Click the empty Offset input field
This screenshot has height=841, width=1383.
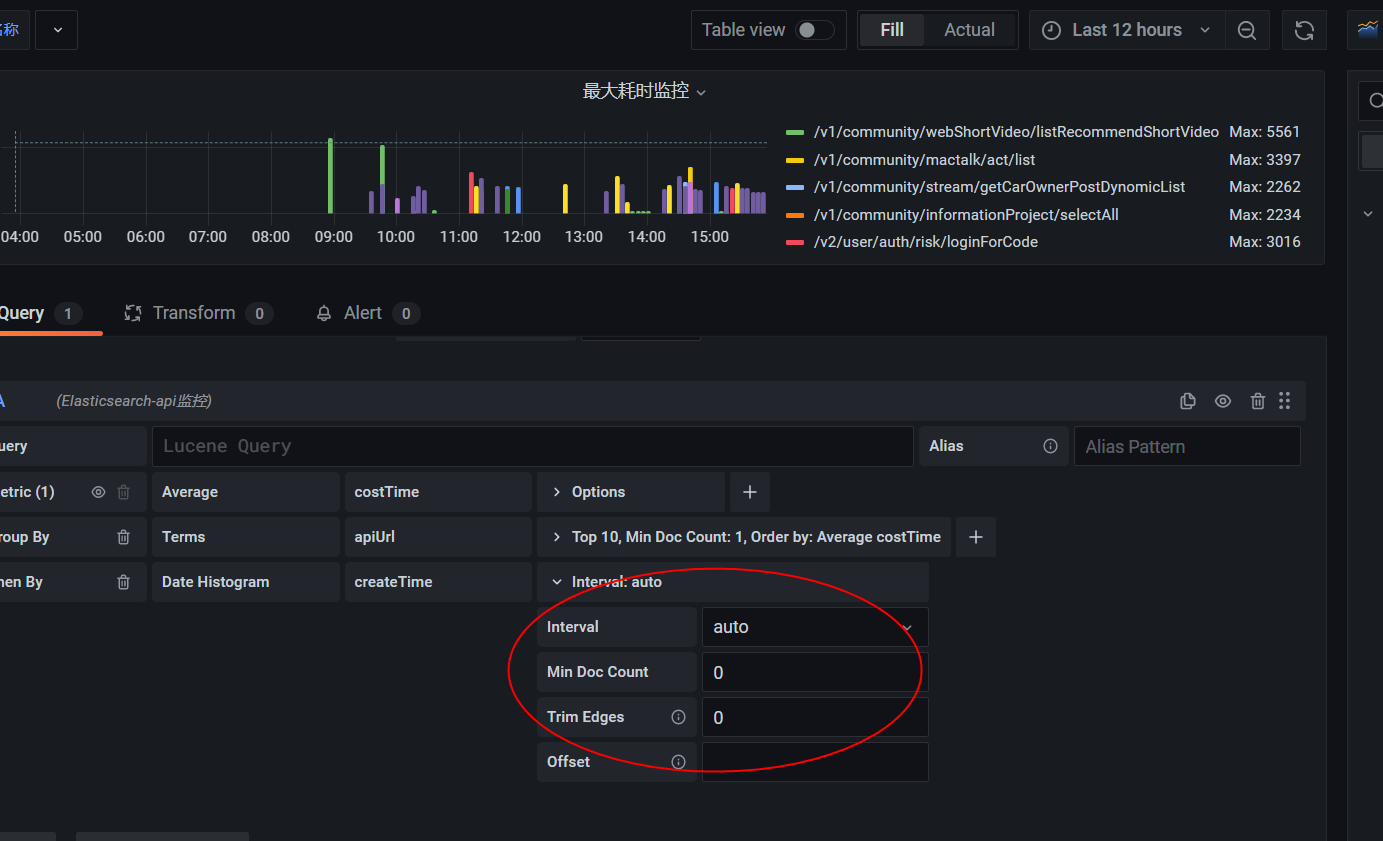click(815, 762)
